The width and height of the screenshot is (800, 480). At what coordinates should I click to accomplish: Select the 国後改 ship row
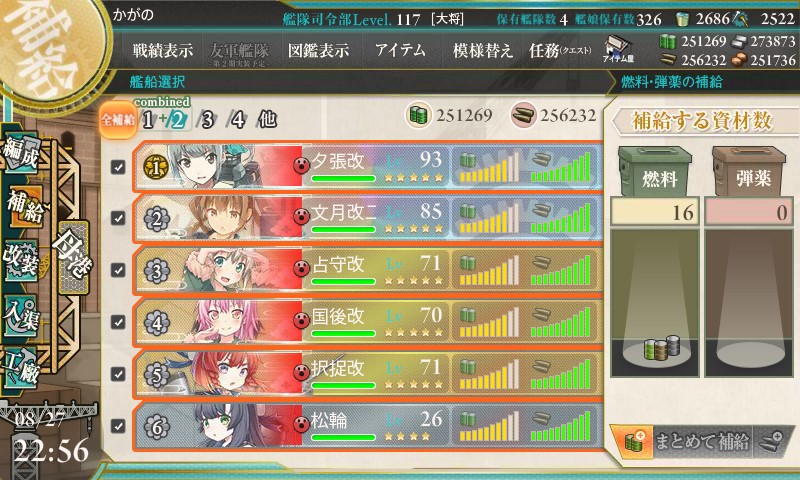pyautogui.click(x=368, y=322)
